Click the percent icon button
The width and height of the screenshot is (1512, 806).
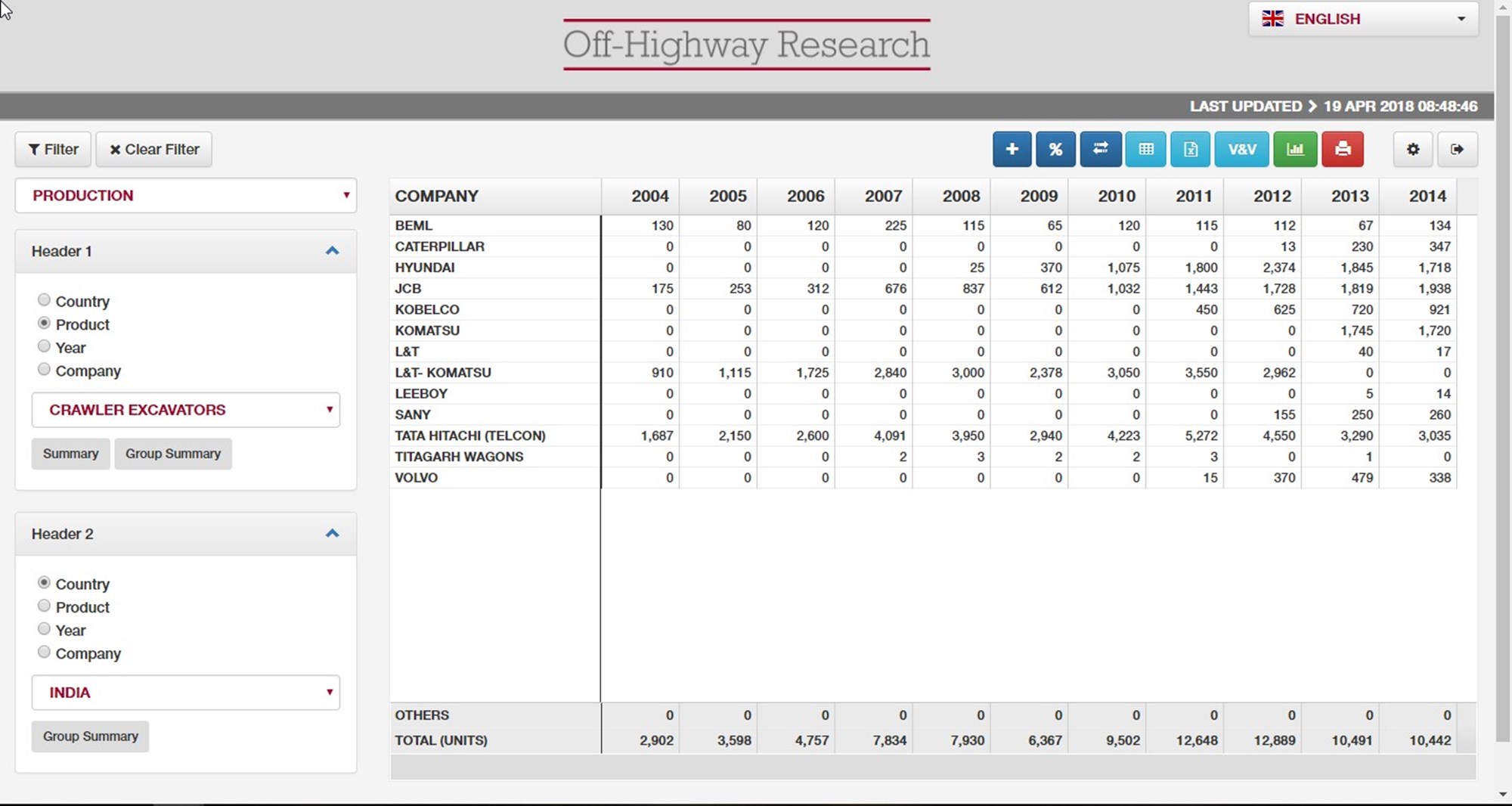(1055, 149)
